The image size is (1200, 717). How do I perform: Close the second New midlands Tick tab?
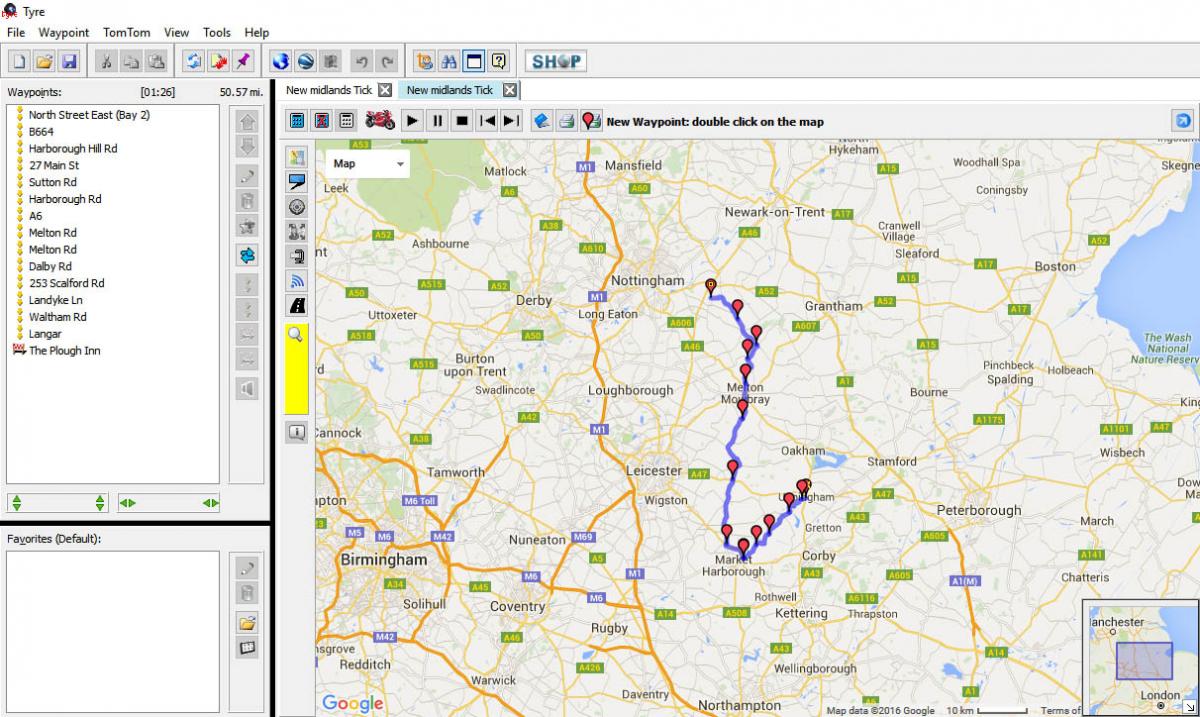(x=509, y=90)
